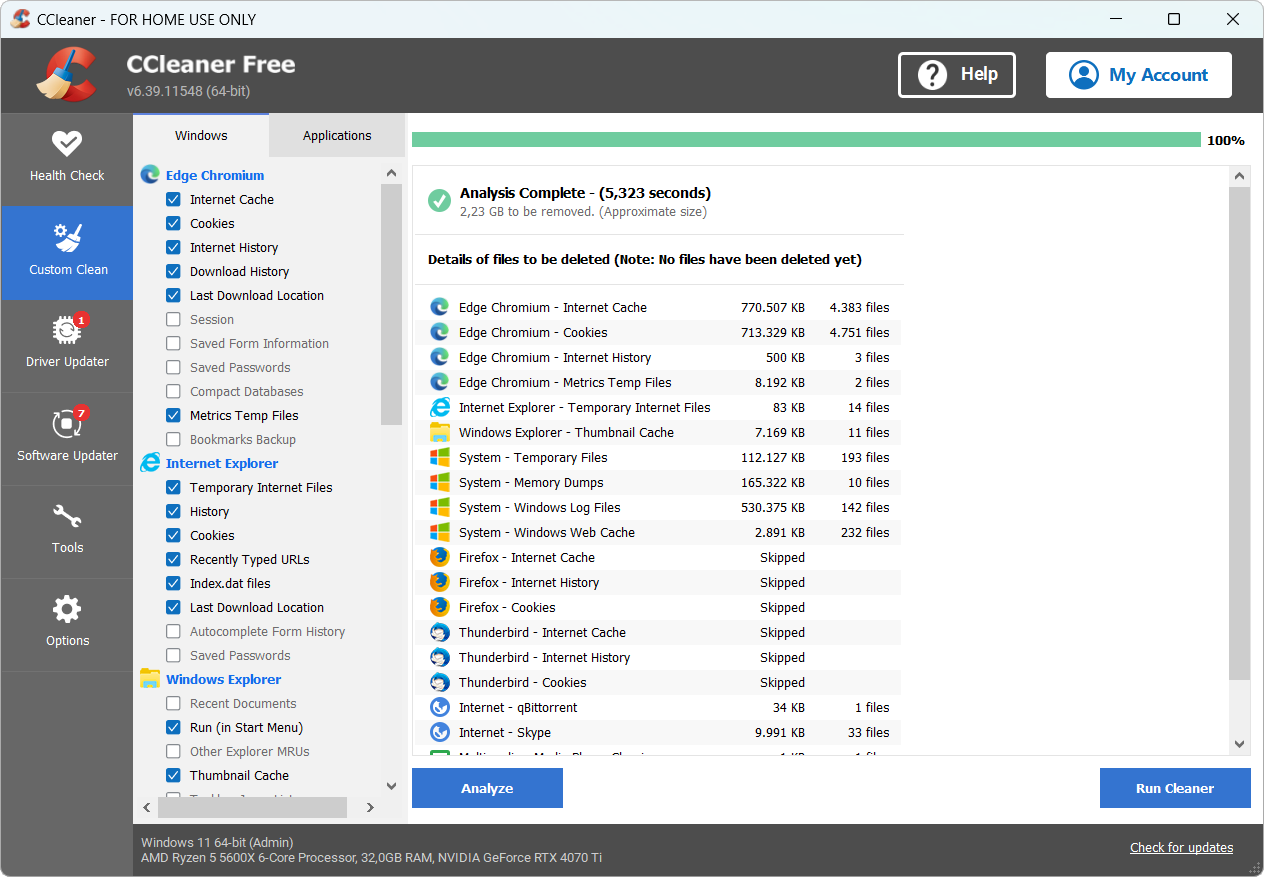This screenshot has width=1264, height=877.
Task: Enable Saved Form Information checkbox
Action: (x=173, y=343)
